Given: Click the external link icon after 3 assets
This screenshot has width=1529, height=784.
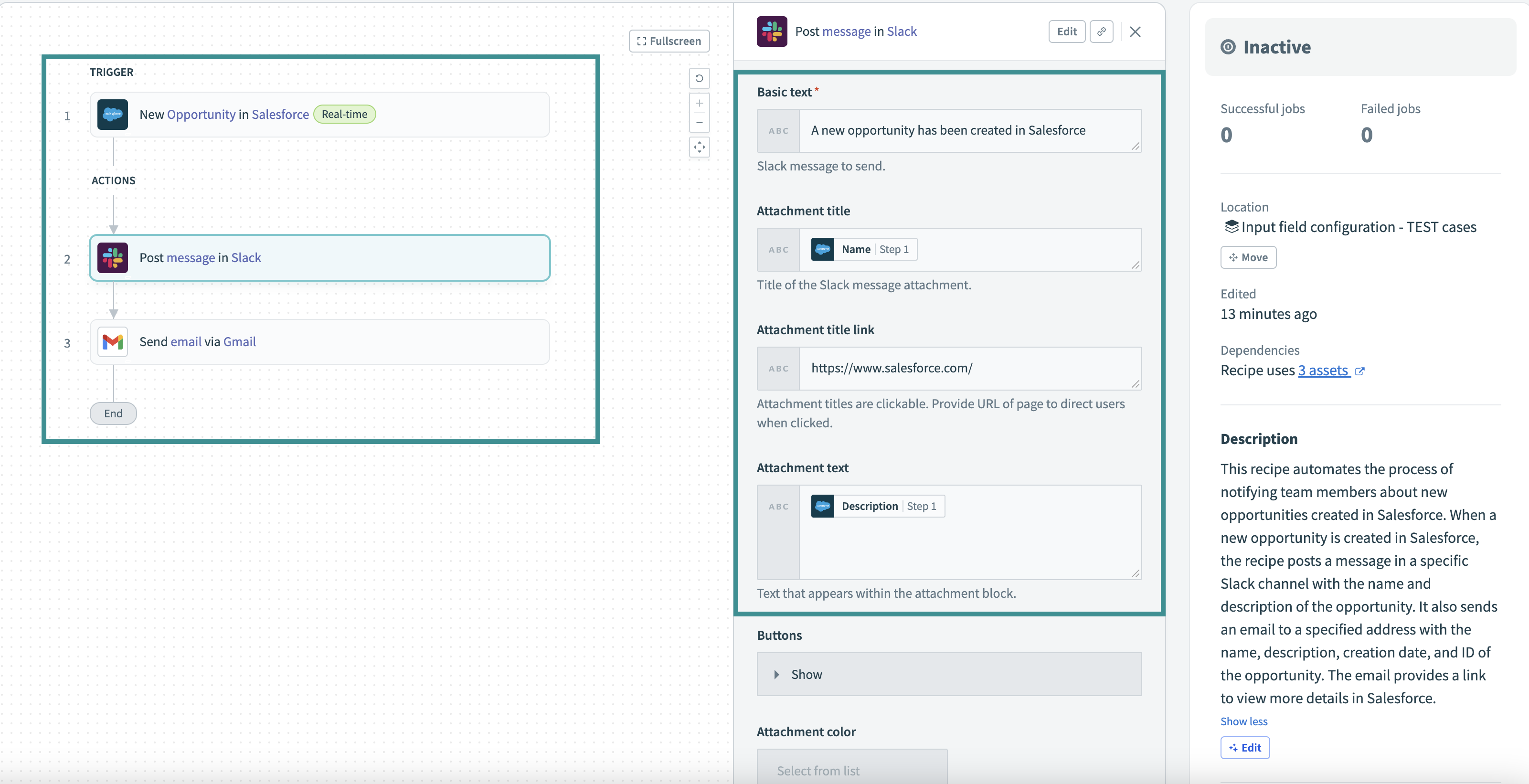Looking at the screenshot, I should (1359, 371).
